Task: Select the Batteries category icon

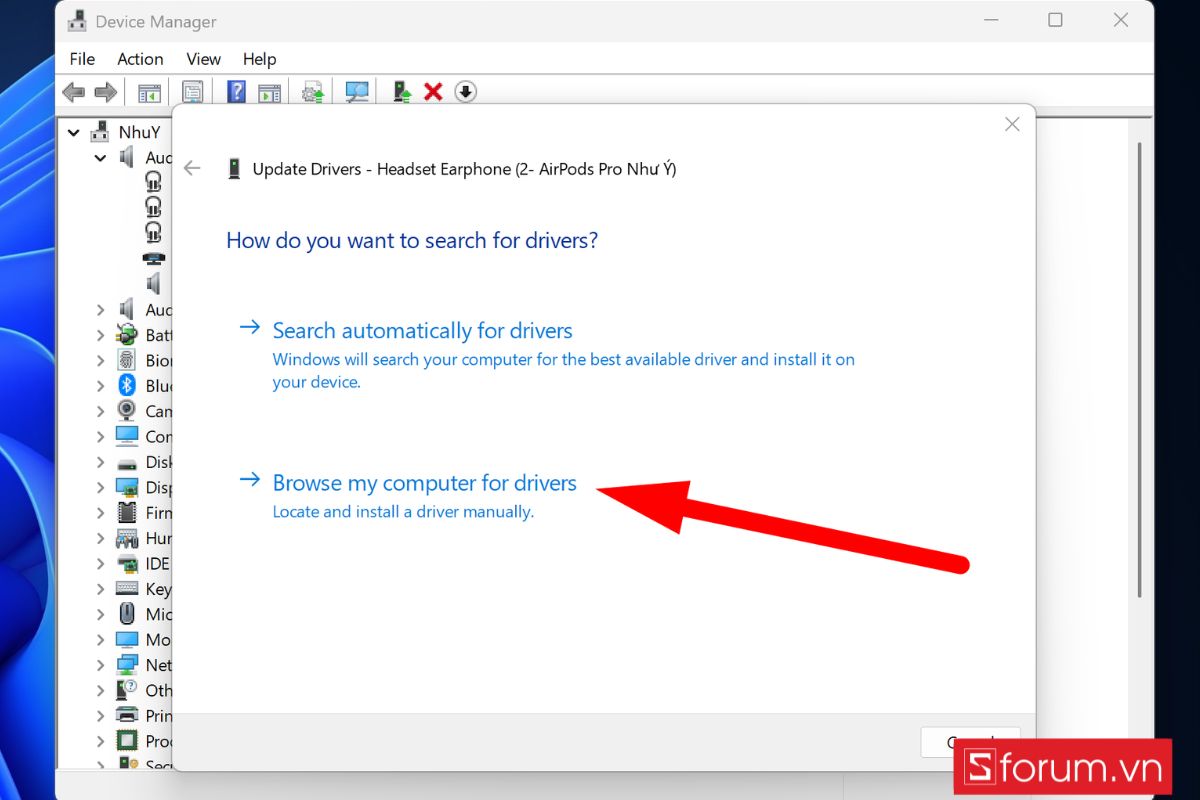Action: [x=127, y=335]
